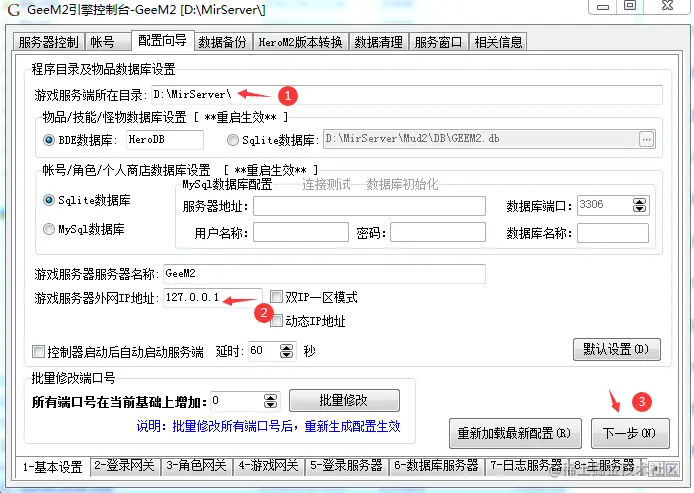
Task: Click the 游戏服务端所在目录 path field
Action: click(x=406, y=95)
